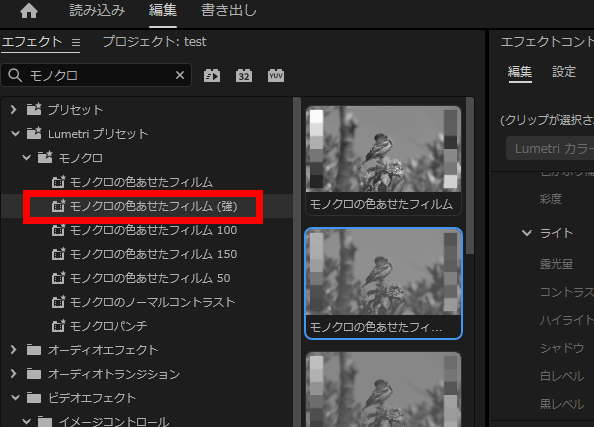The height and width of the screenshot is (427, 594).
Task: Collapse the ビデオエフェクト folder
Action: point(15,397)
